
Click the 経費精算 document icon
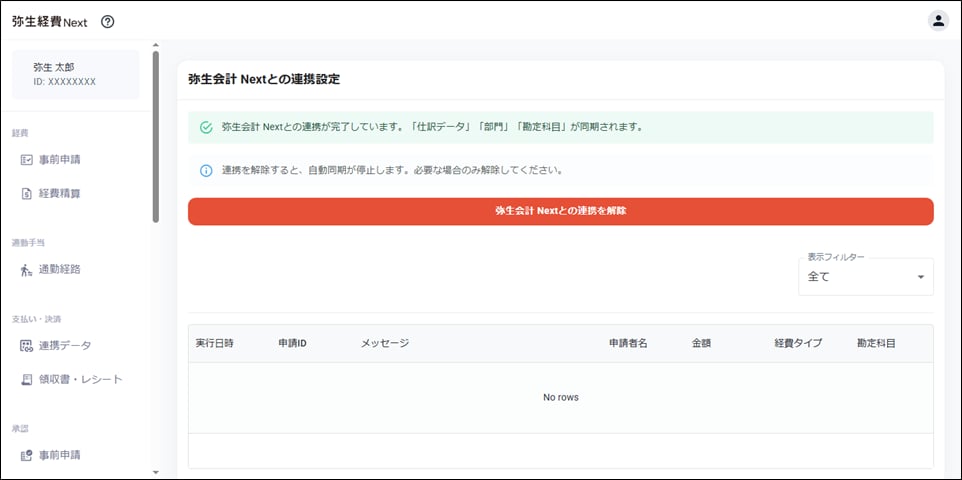click(26, 193)
